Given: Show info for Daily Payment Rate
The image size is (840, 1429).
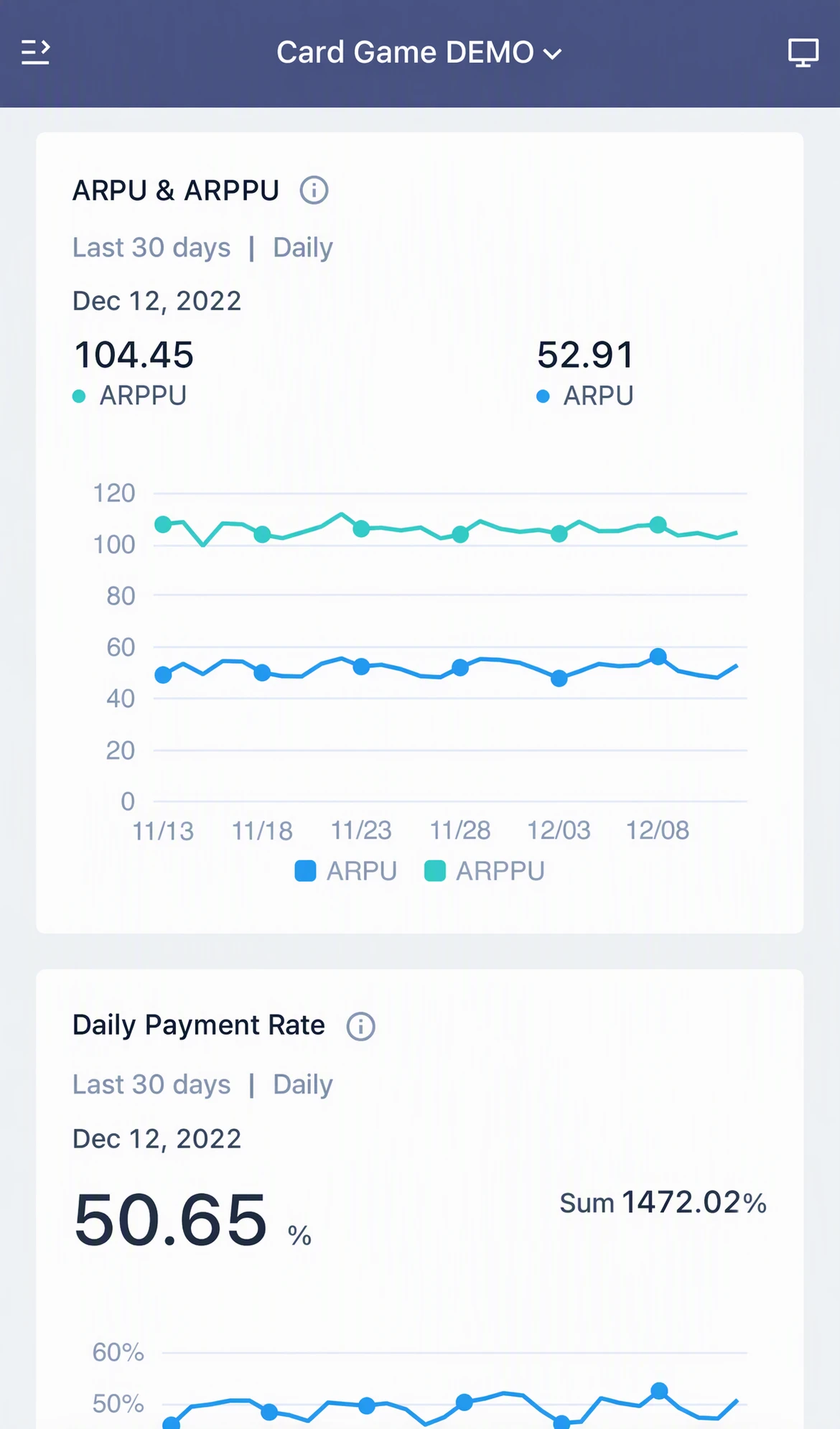Looking at the screenshot, I should pos(360,1026).
